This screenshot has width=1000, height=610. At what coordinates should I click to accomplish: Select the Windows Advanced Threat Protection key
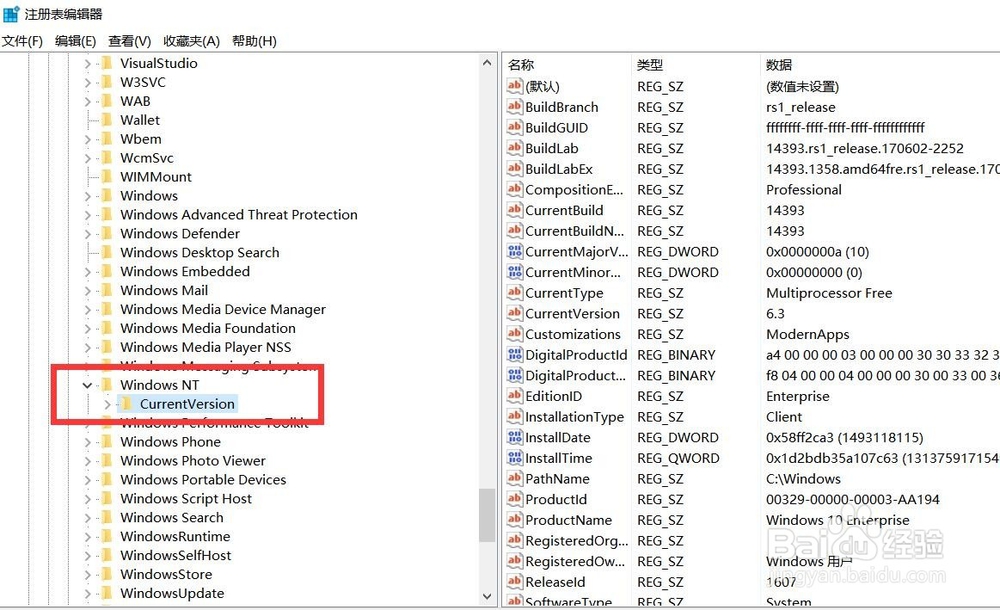point(239,214)
